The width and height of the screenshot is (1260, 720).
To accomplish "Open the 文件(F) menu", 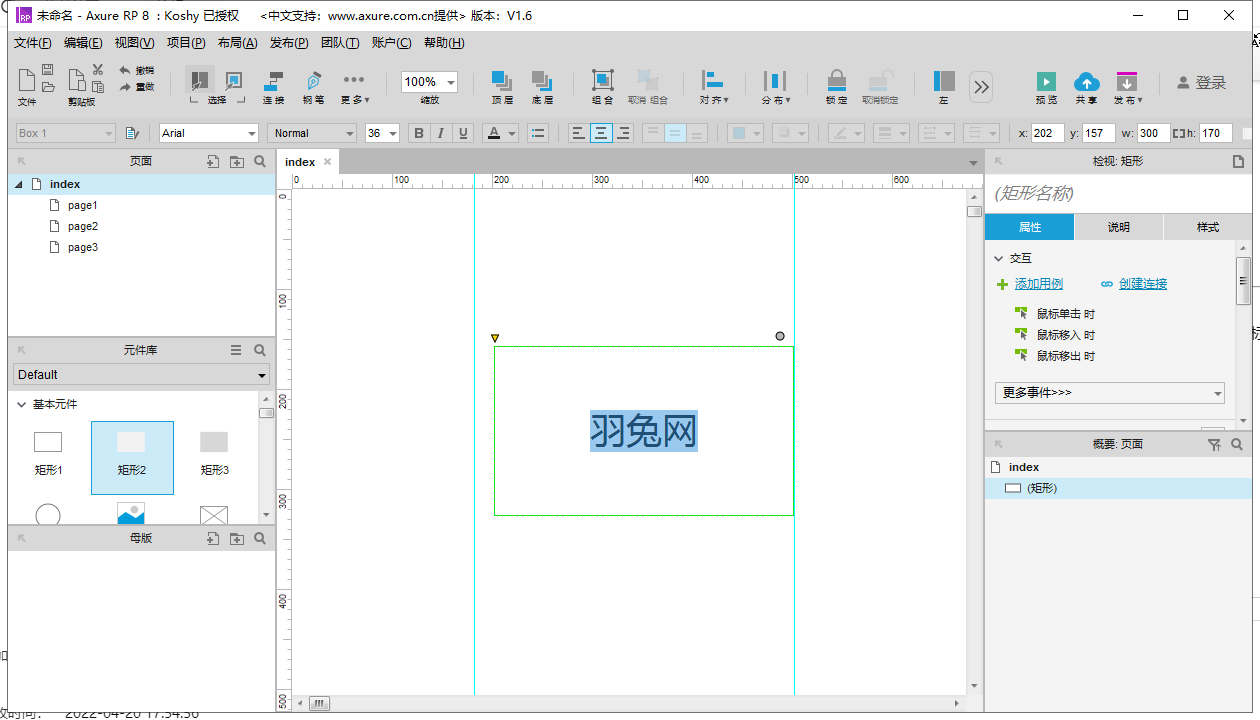I will [33, 43].
